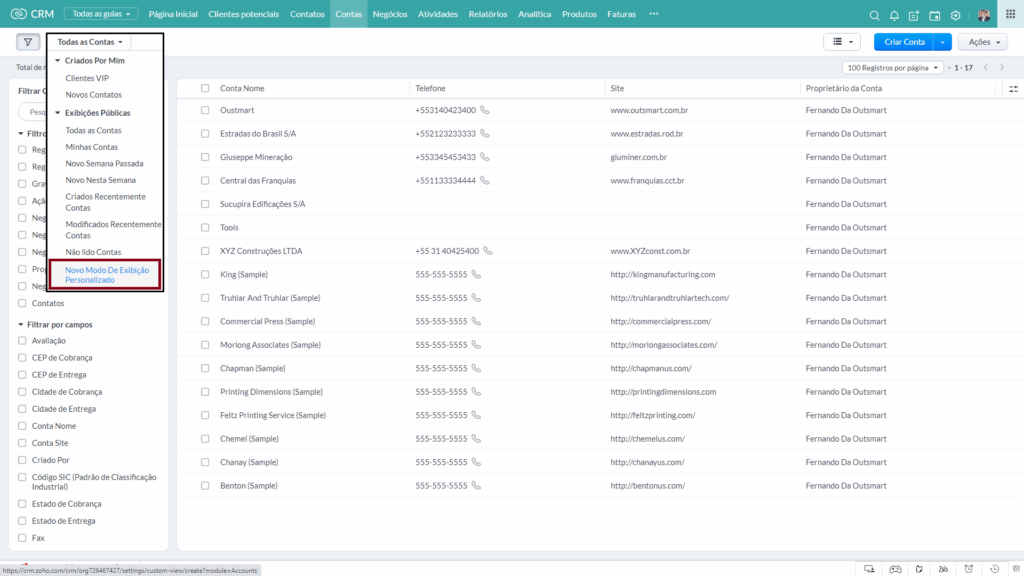Click Novo Modo De Exibição Personalizado link

(x=106, y=275)
